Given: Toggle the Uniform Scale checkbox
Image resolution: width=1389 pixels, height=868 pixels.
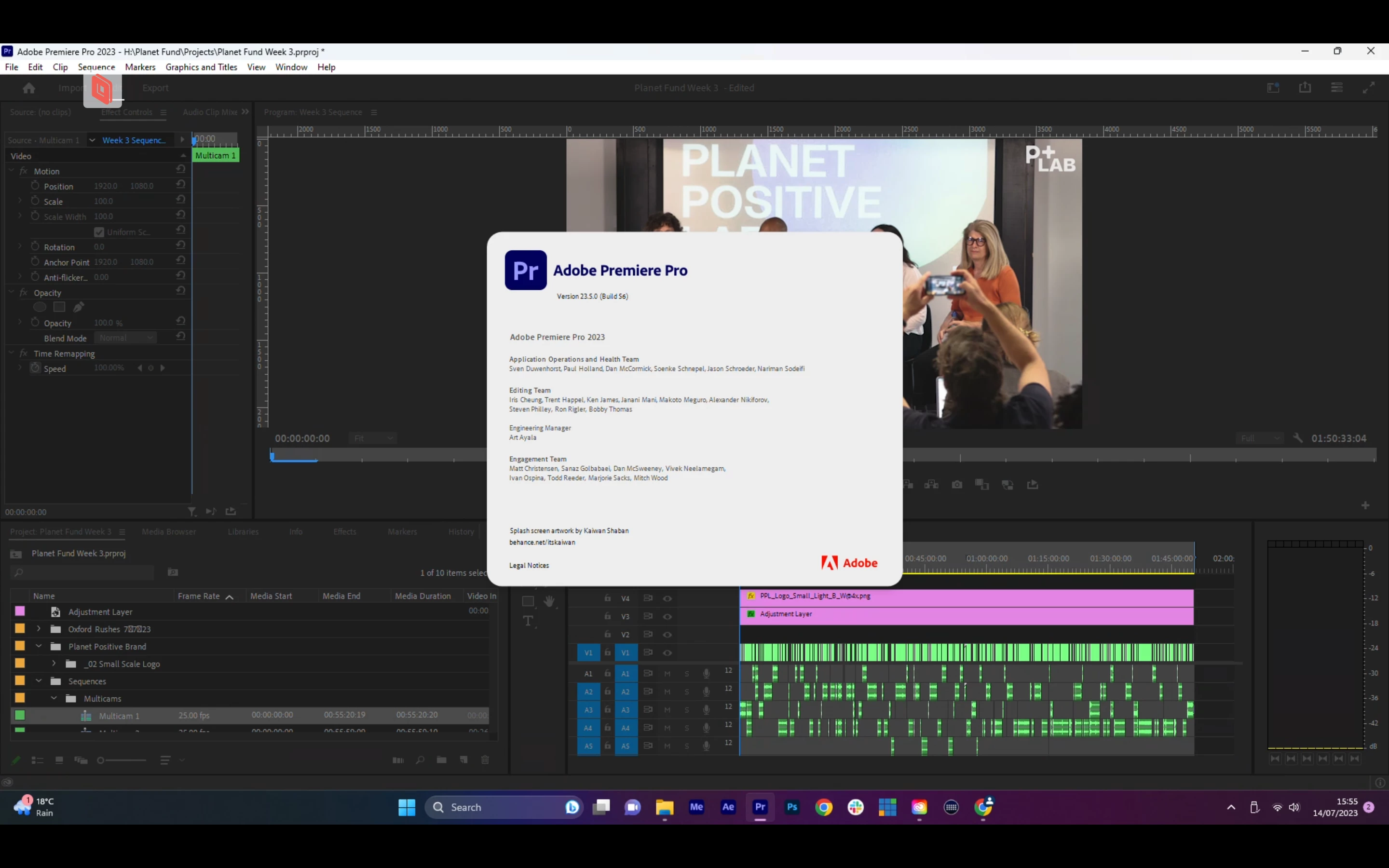Looking at the screenshot, I should click(x=99, y=232).
